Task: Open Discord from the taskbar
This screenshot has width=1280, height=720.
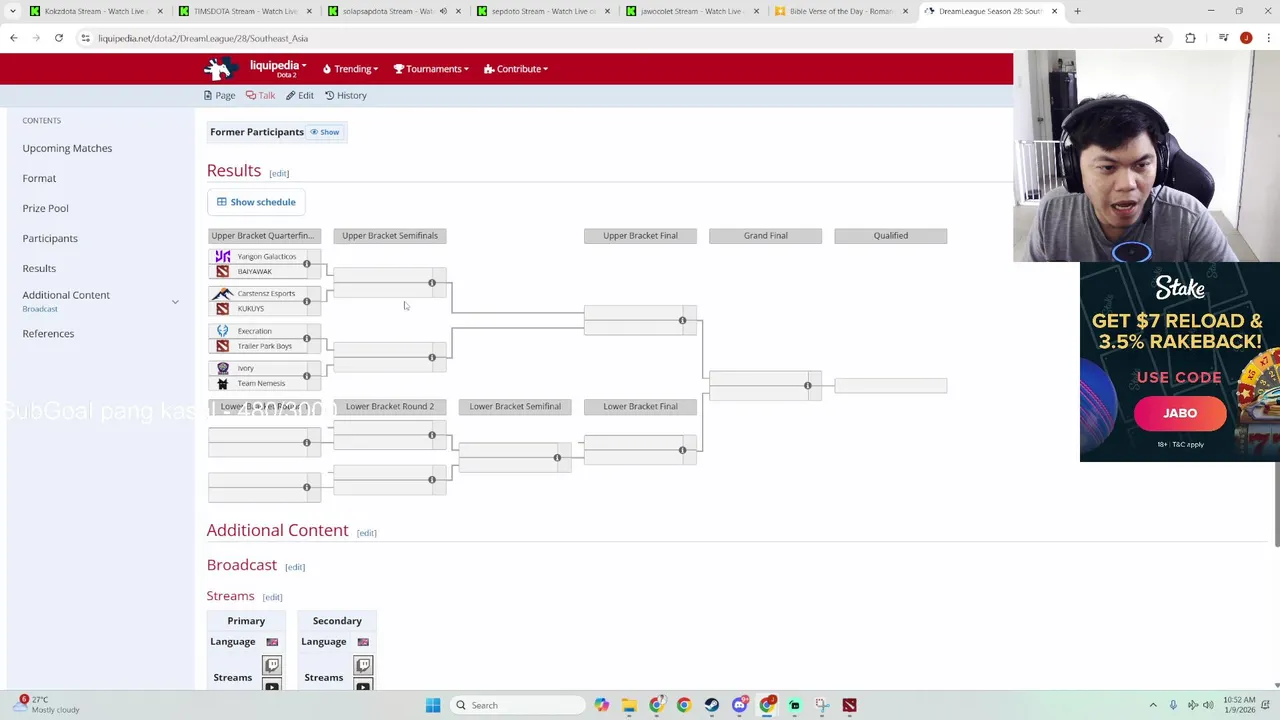Action: tap(739, 705)
